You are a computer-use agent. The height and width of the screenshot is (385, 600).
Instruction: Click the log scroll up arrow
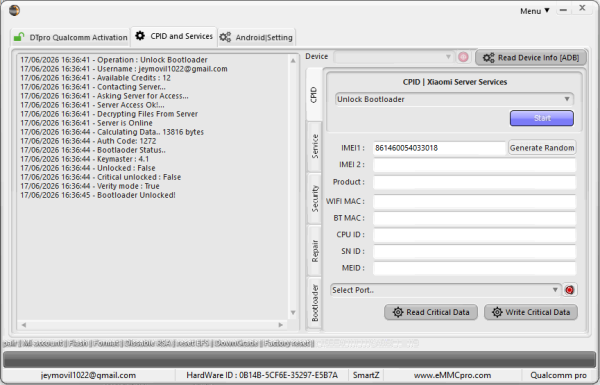(293, 60)
